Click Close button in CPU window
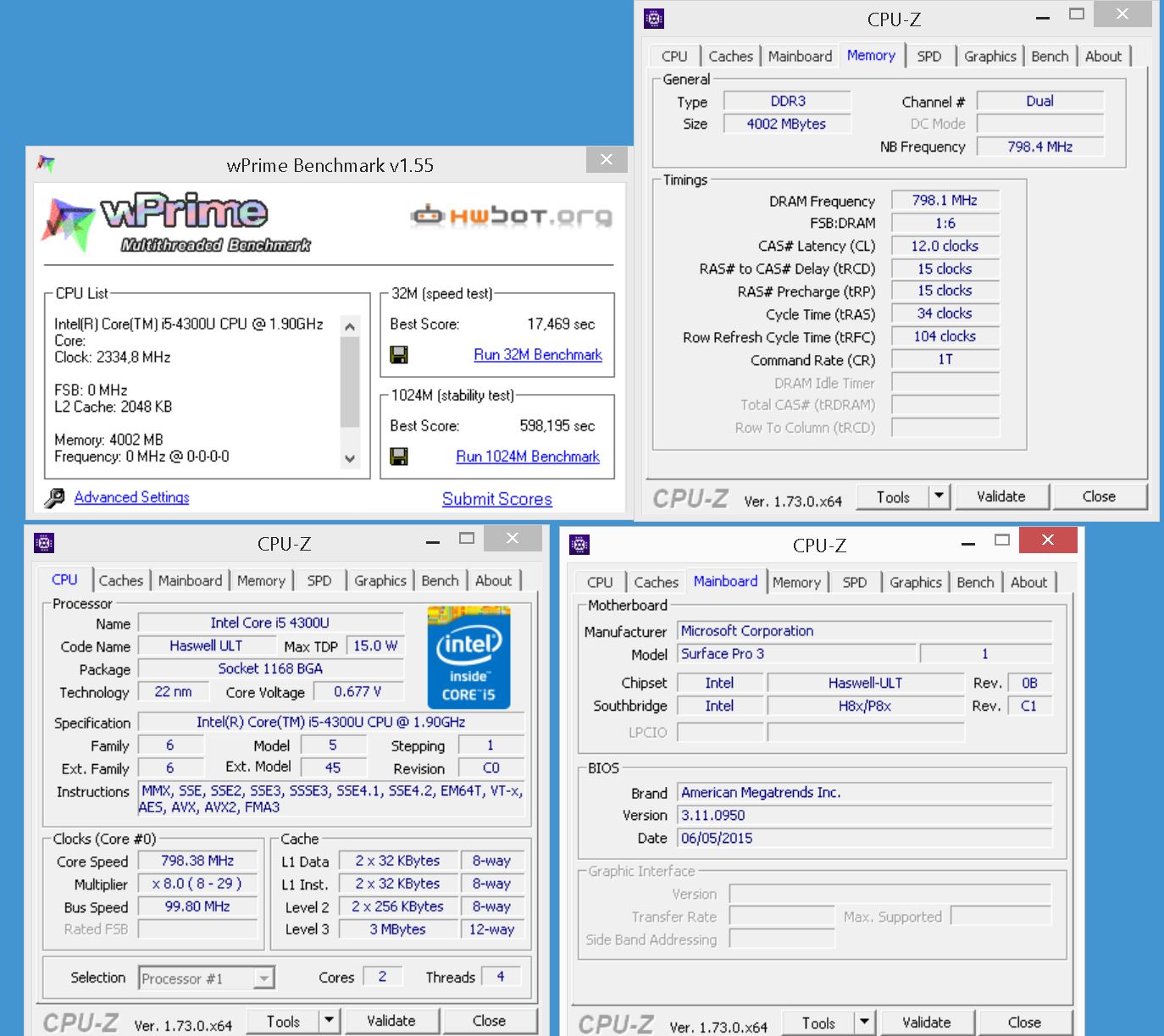 tap(489, 1021)
